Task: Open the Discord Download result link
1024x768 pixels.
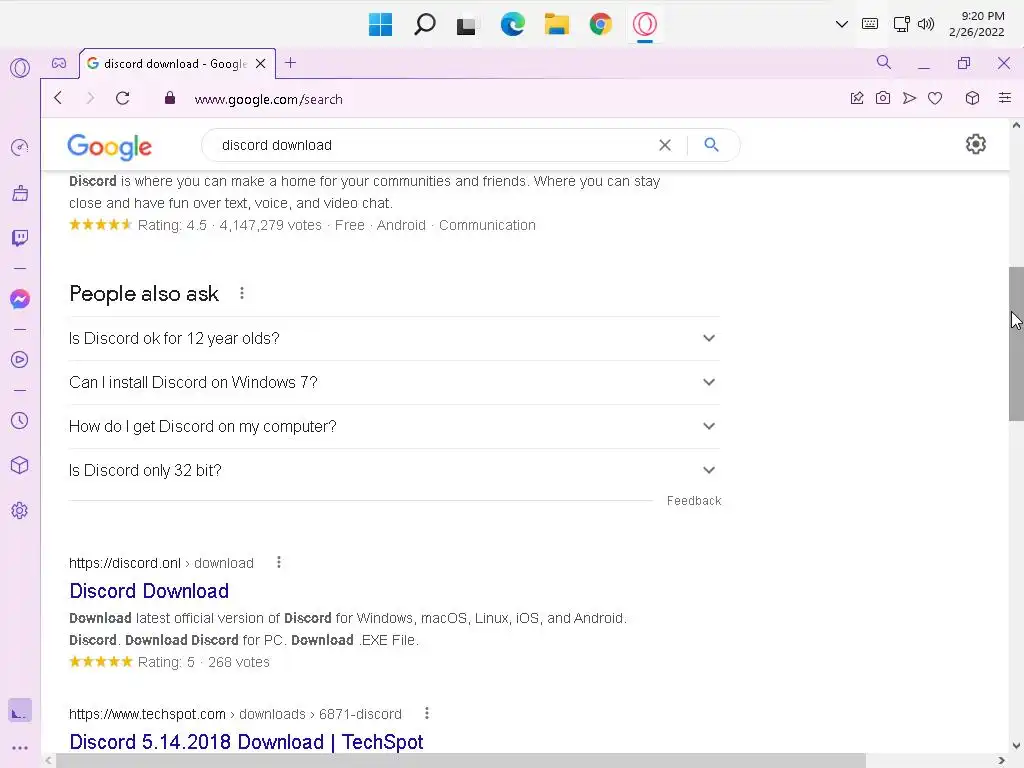Action: pyautogui.click(x=149, y=591)
